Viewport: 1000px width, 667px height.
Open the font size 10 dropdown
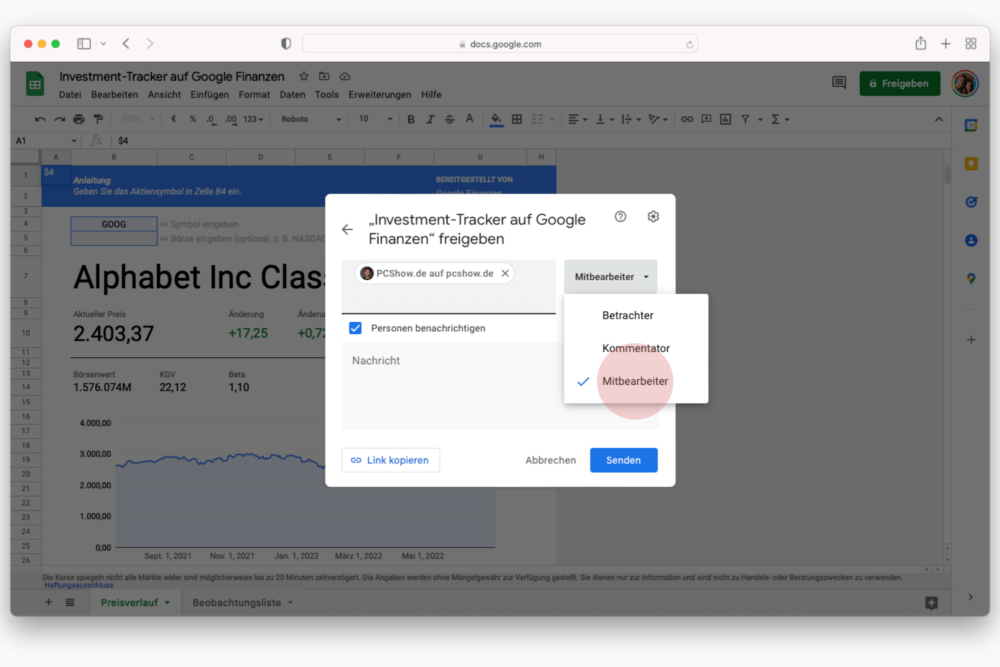tap(375, 119)
